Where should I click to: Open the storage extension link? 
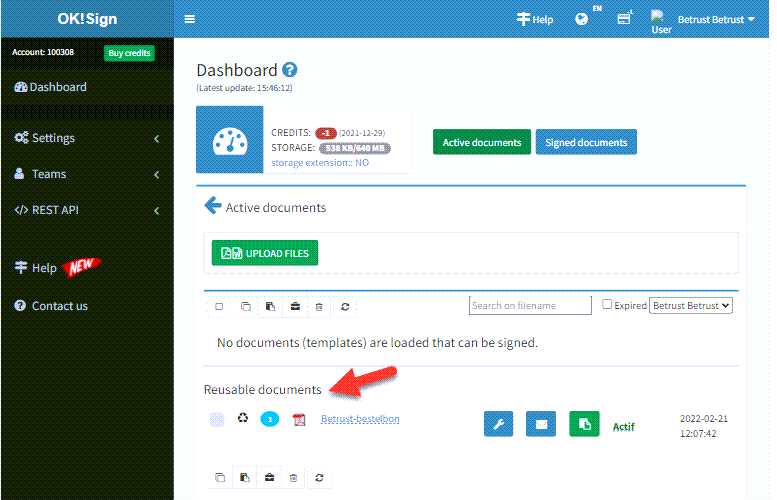(320, 163)
